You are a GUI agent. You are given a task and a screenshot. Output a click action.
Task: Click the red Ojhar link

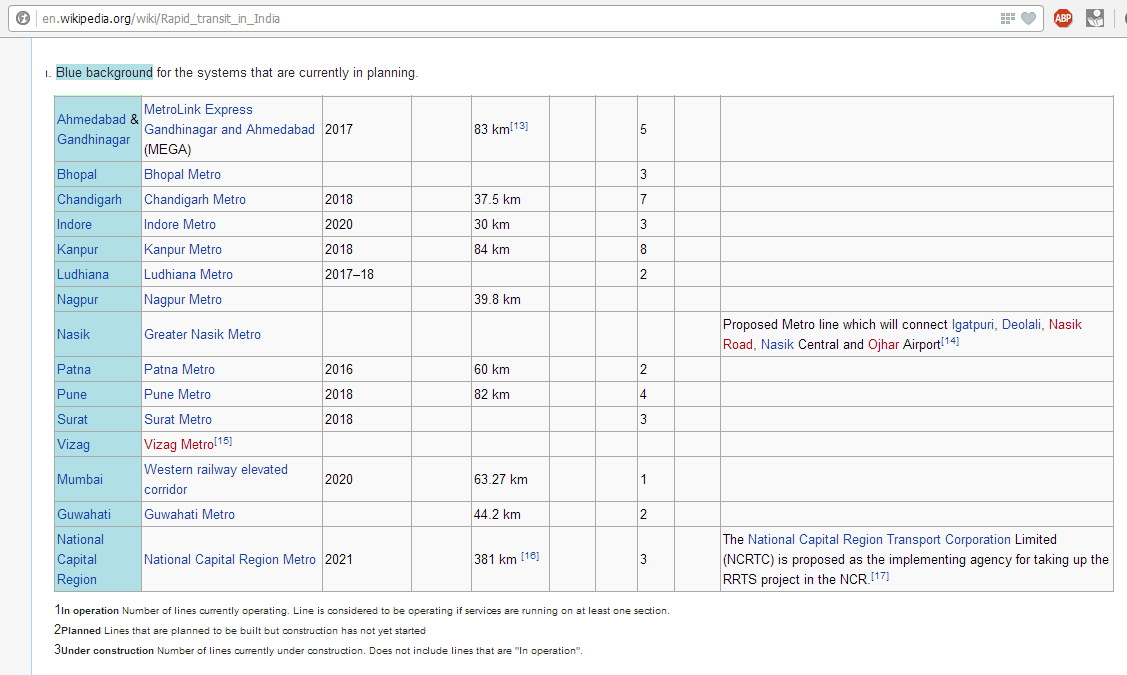pyautogui.click(x=883, y=344)
